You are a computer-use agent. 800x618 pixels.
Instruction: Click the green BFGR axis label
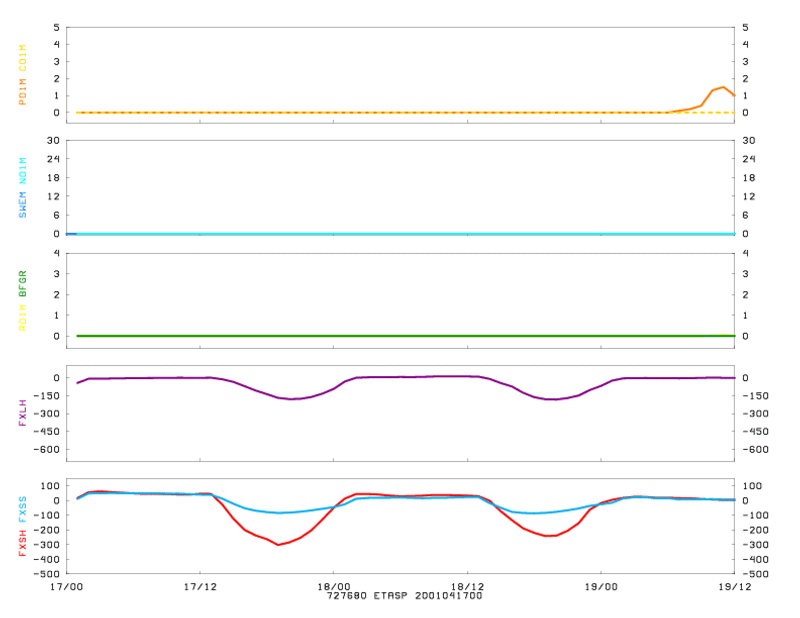coord(22,284)
